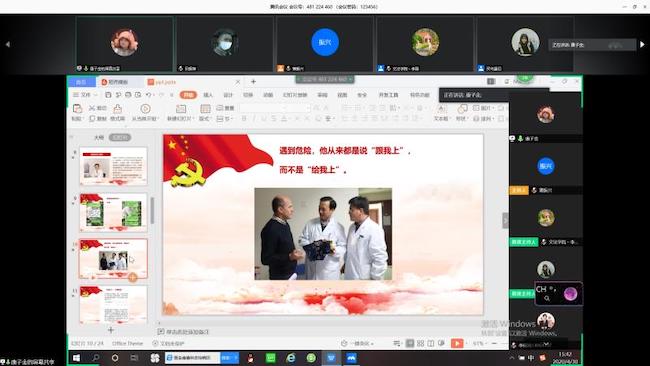
Task: Toggle Underline formatting button
Action: coord(264,119)
